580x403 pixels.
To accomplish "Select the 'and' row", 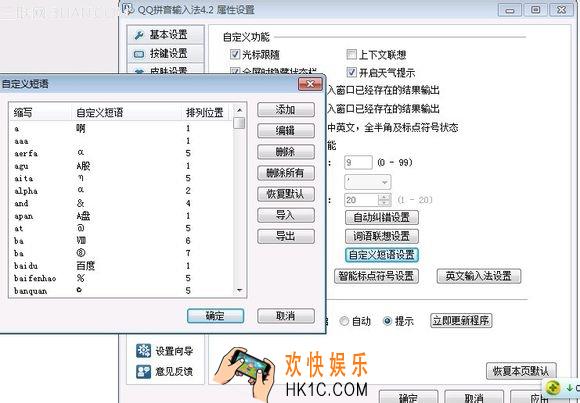I will 122,203.
